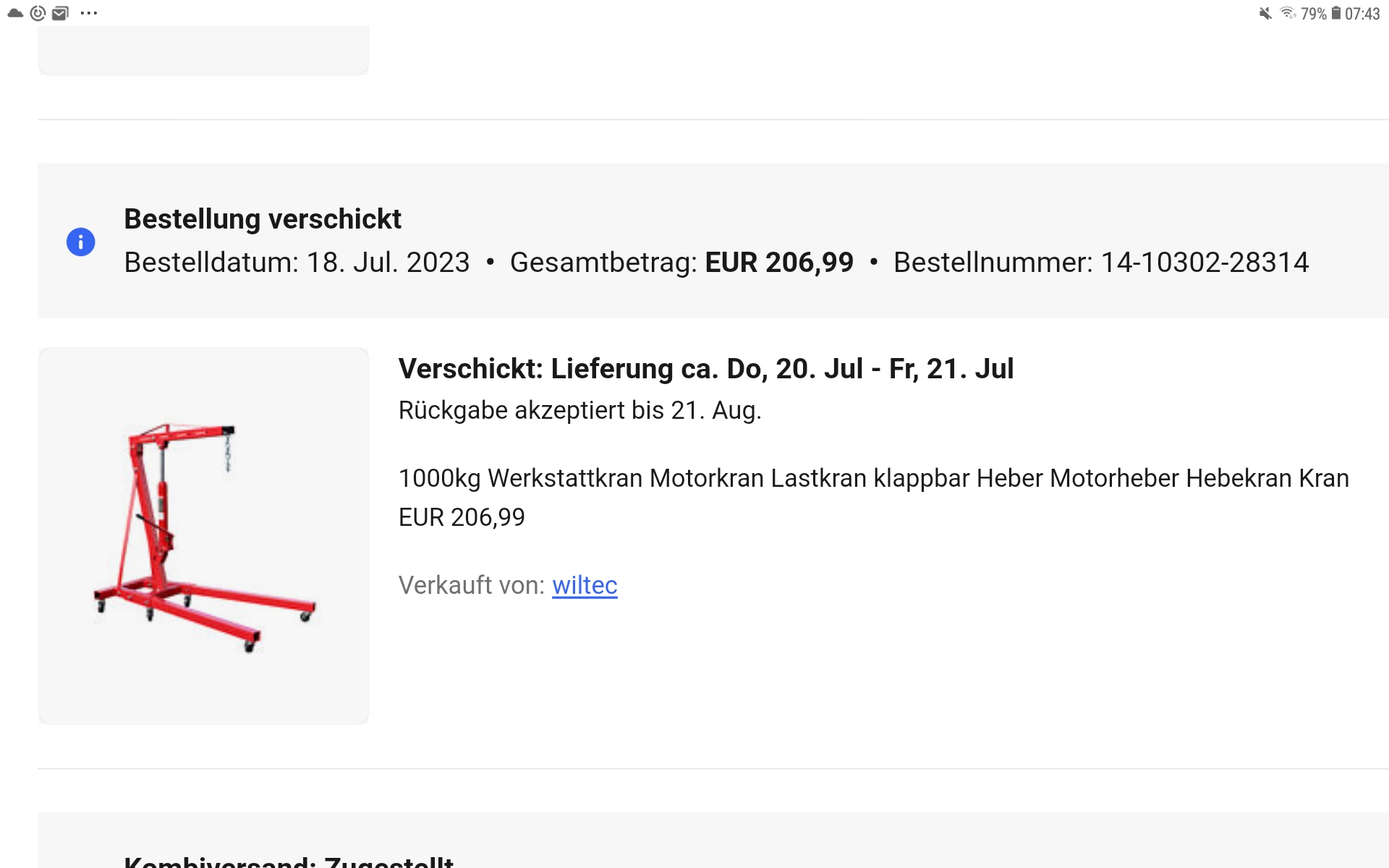1389x868 pixels.
Task: Tap the circular sync icon in status bar
Action: click(x=38, y=13)
